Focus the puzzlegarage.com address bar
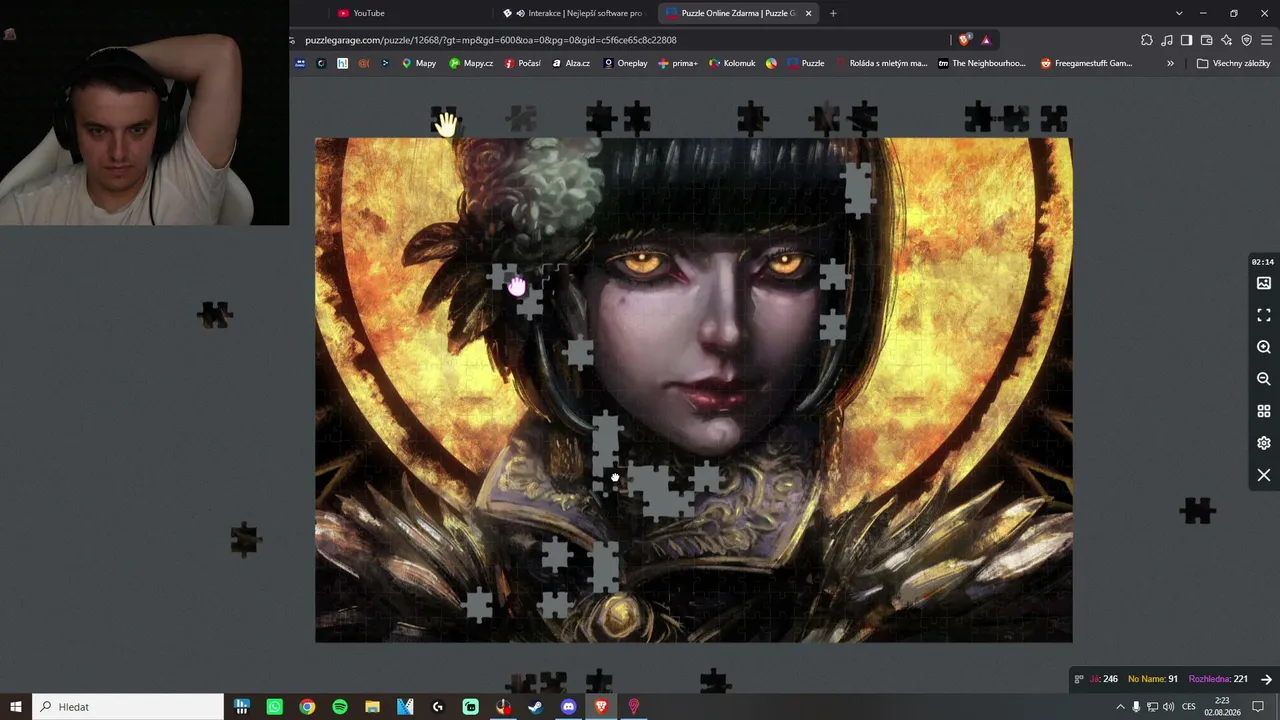Screen dimensions: 1280x720 tap(620, 40)
